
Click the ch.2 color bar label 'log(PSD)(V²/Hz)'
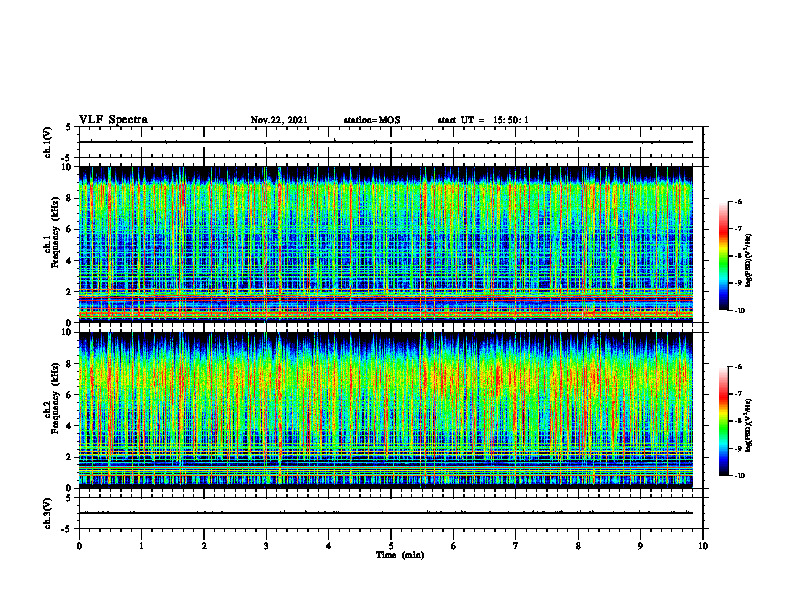(750, 426)
